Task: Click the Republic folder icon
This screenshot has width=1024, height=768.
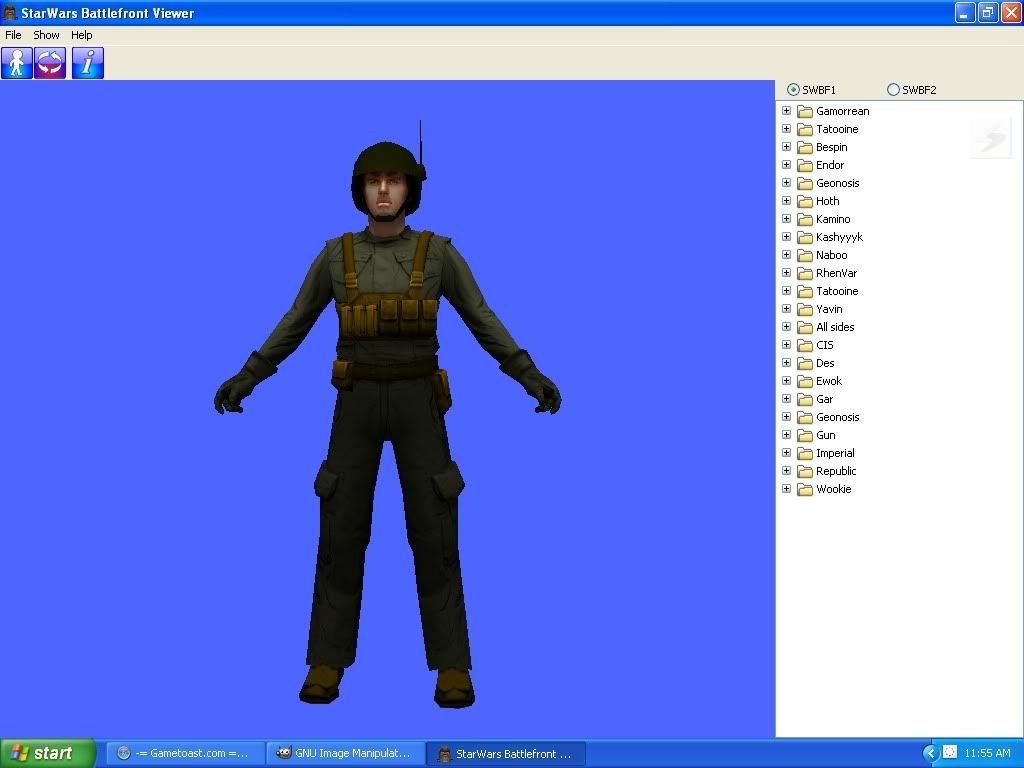Action: [x=805, y=471]
